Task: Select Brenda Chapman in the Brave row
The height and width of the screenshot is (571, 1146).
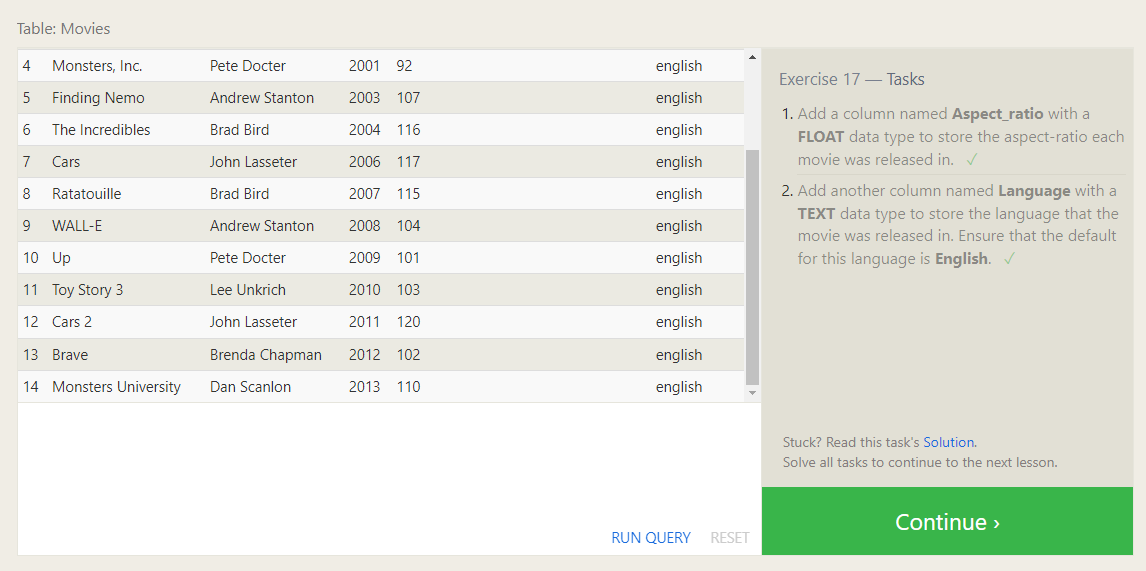Action: click(265, 355)
